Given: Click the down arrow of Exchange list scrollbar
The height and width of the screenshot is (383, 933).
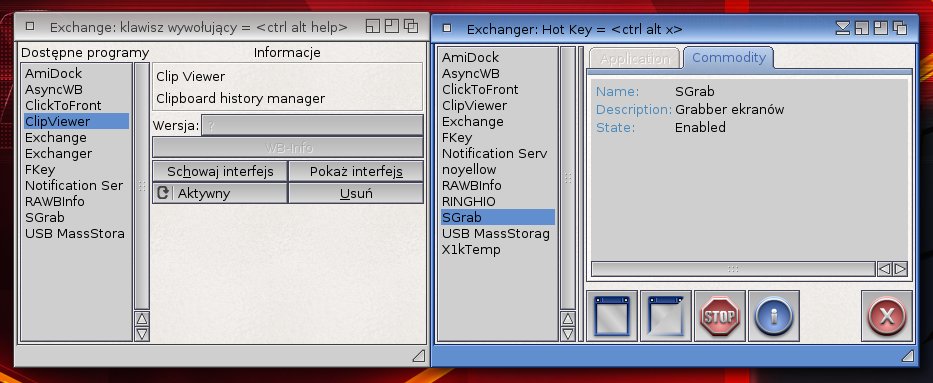Looking at the screenshot, I should pyautogui.click(x=142, y=334).
